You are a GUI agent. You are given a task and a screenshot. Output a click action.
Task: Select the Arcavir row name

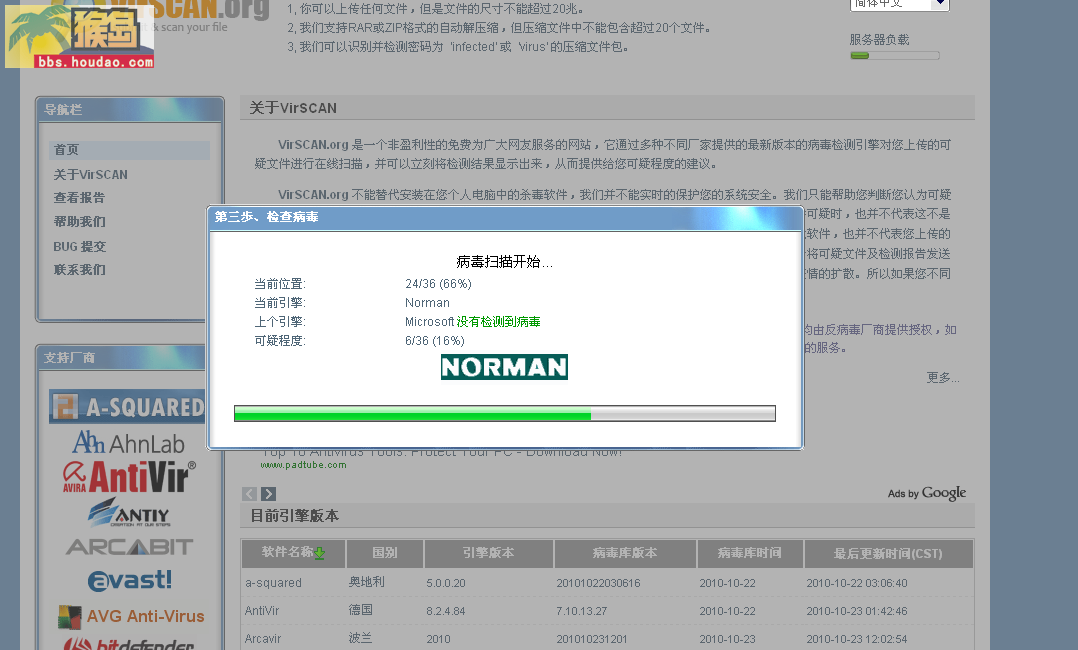(x=263, y=639)
